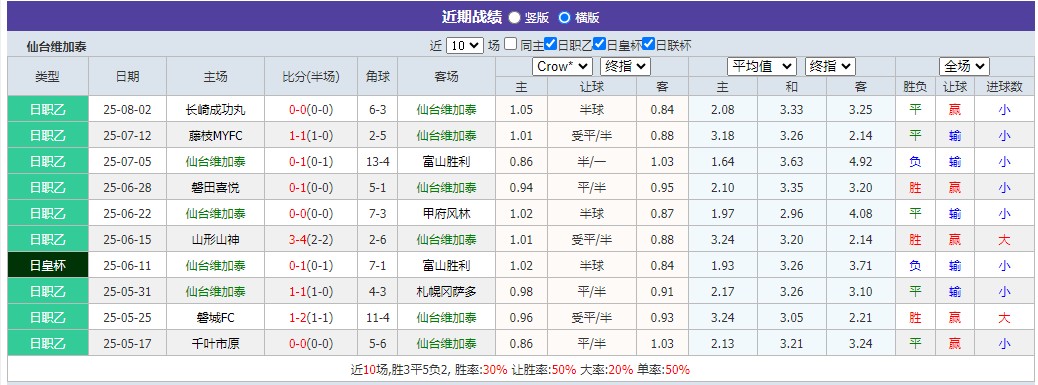
Task: Click the draw odds value 2.96
Action: (x=792, y=214)
